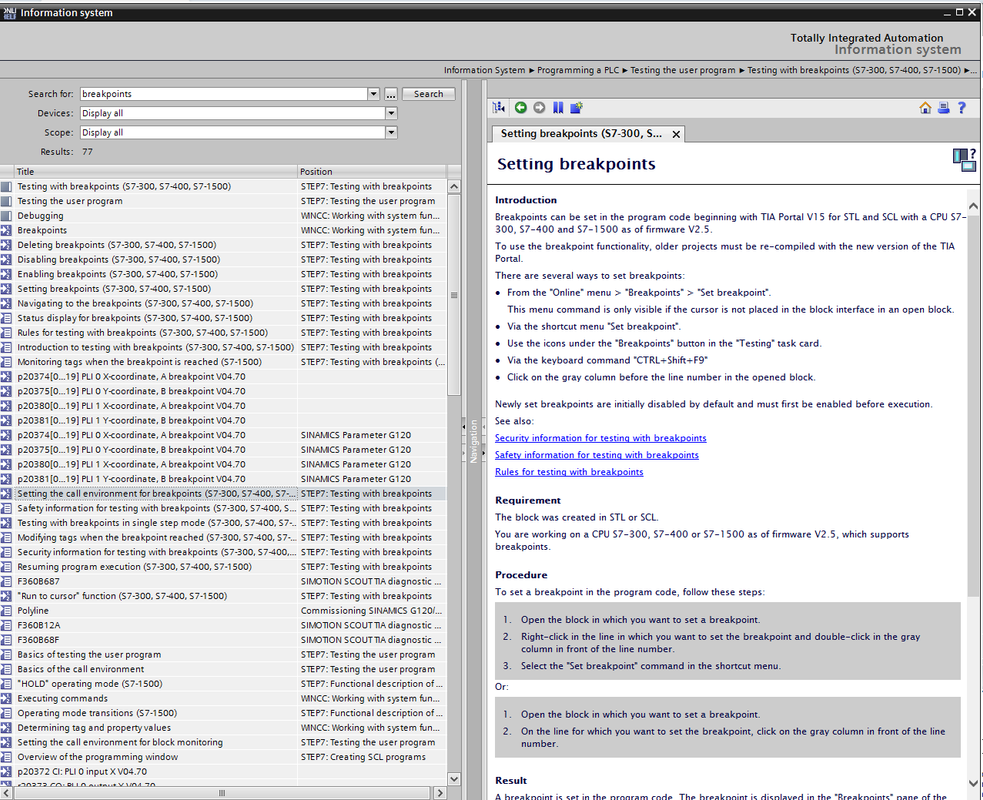Click the add-to-favorites icon with star
Image resolution: width=983 pixels, height=800 pixels.
pyautogui.click(x=577, y=108)
